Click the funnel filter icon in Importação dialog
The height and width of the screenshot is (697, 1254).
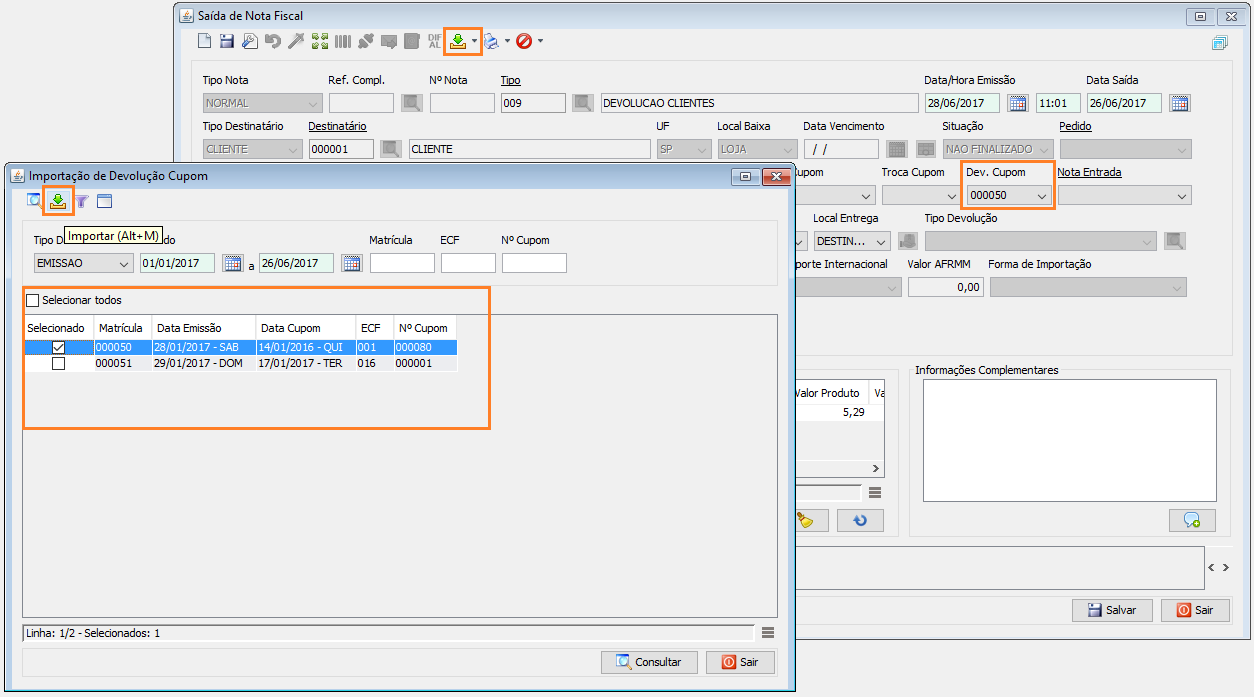pyautogui.click(x=82, y=202)
